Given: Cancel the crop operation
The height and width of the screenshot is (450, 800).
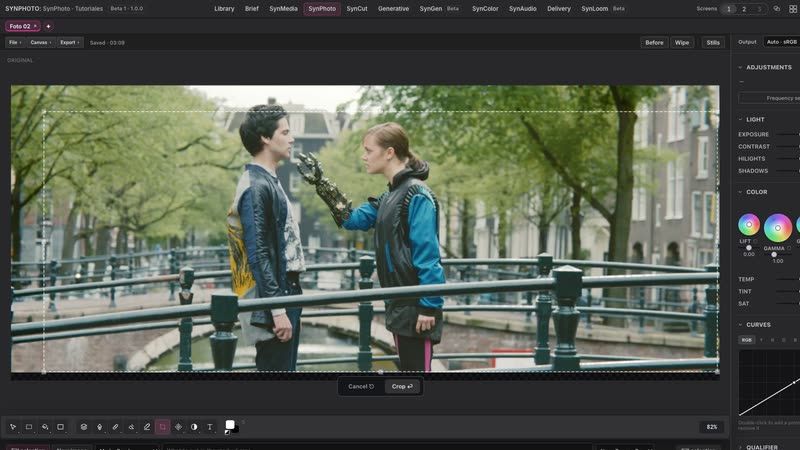Looking at the screenshot, I should pyautogui.click(x=361, y=387).
